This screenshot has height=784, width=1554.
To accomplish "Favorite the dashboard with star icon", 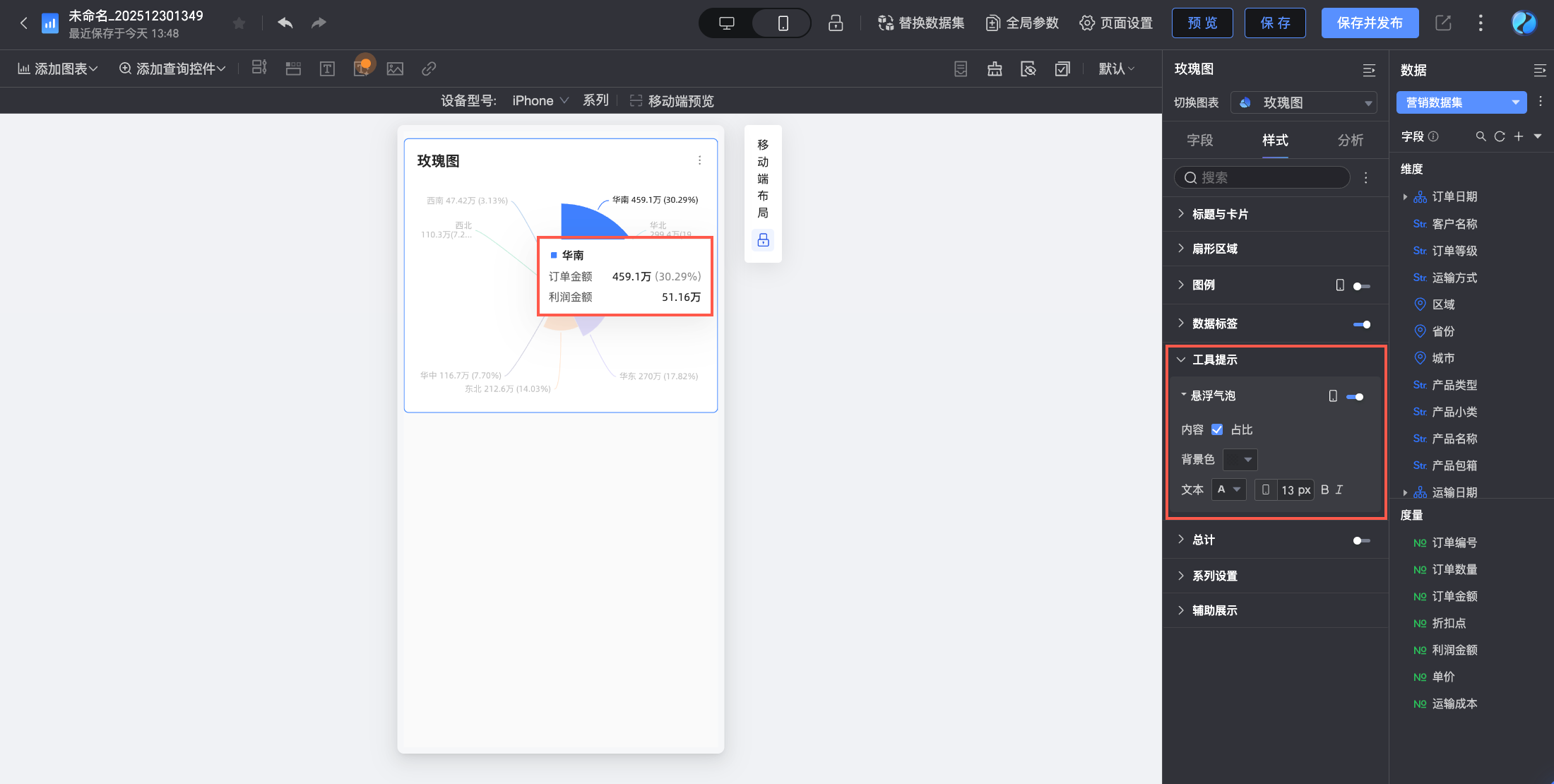I will point(239,23).
